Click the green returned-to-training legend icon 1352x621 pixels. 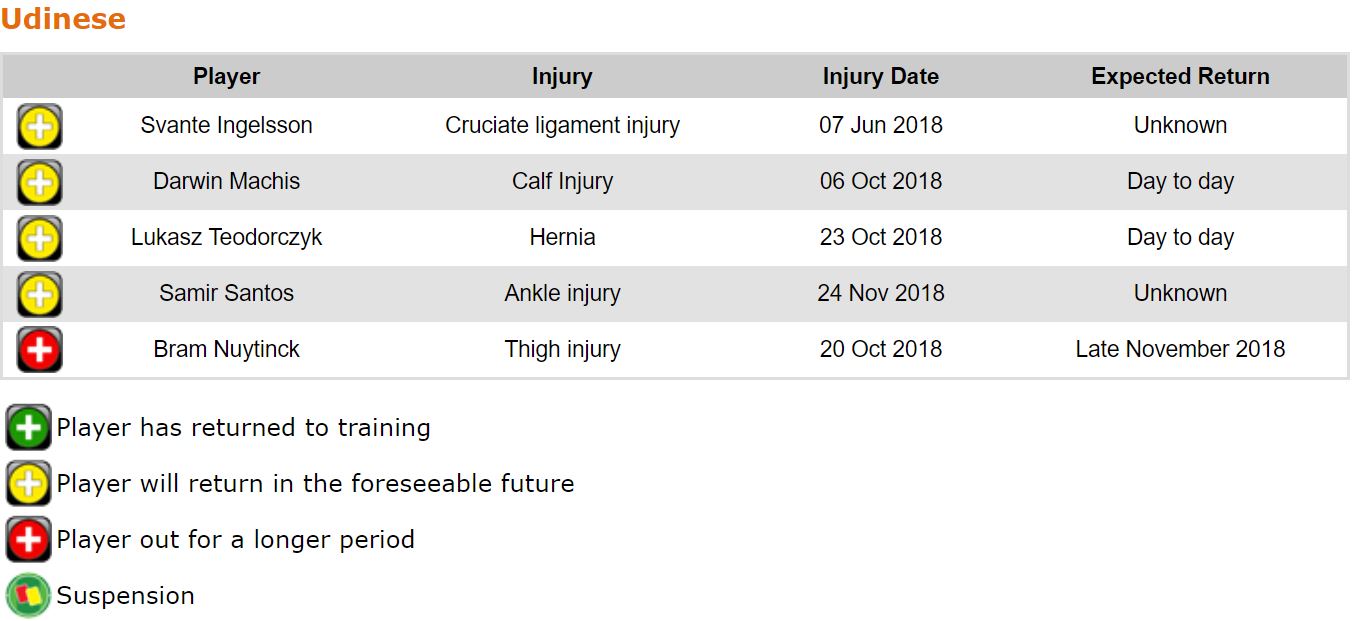click(28, 428)
